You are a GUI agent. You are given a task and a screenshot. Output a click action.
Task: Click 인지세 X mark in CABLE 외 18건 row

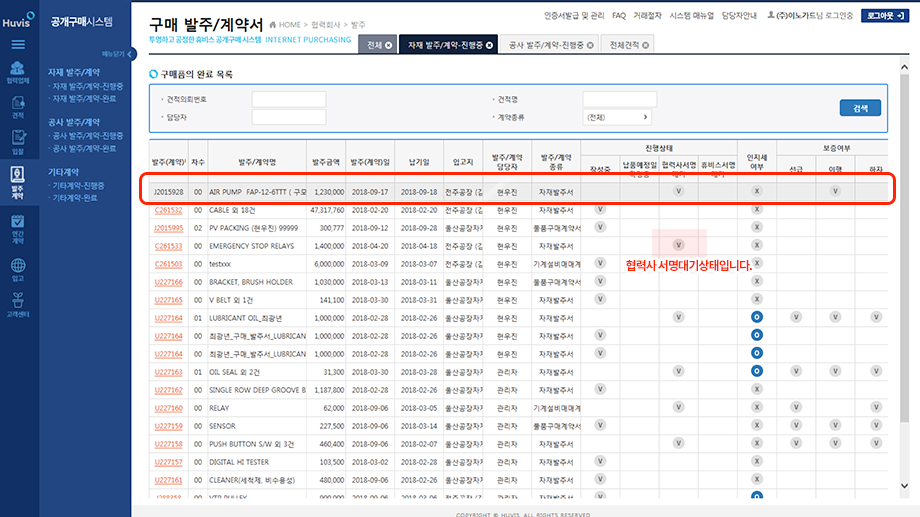pos(757,209)
